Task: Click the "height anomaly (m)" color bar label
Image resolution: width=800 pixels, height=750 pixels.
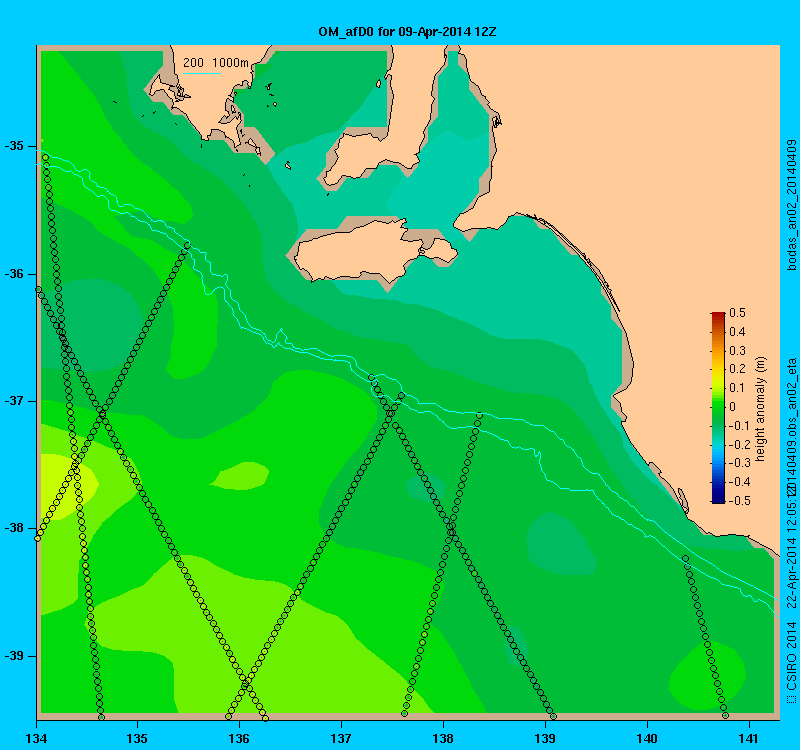Action: [761, 409]
